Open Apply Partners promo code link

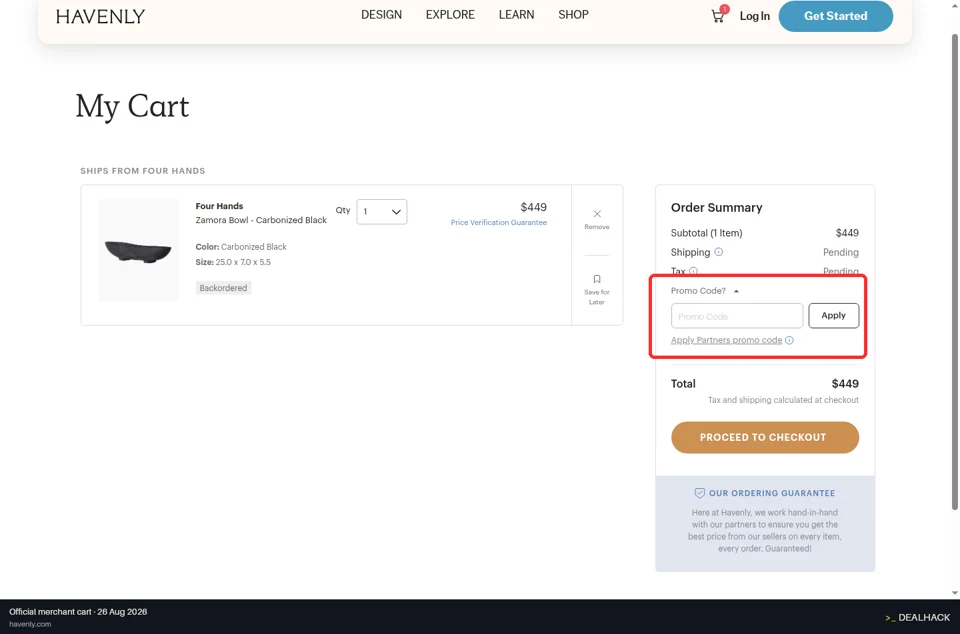726,340
